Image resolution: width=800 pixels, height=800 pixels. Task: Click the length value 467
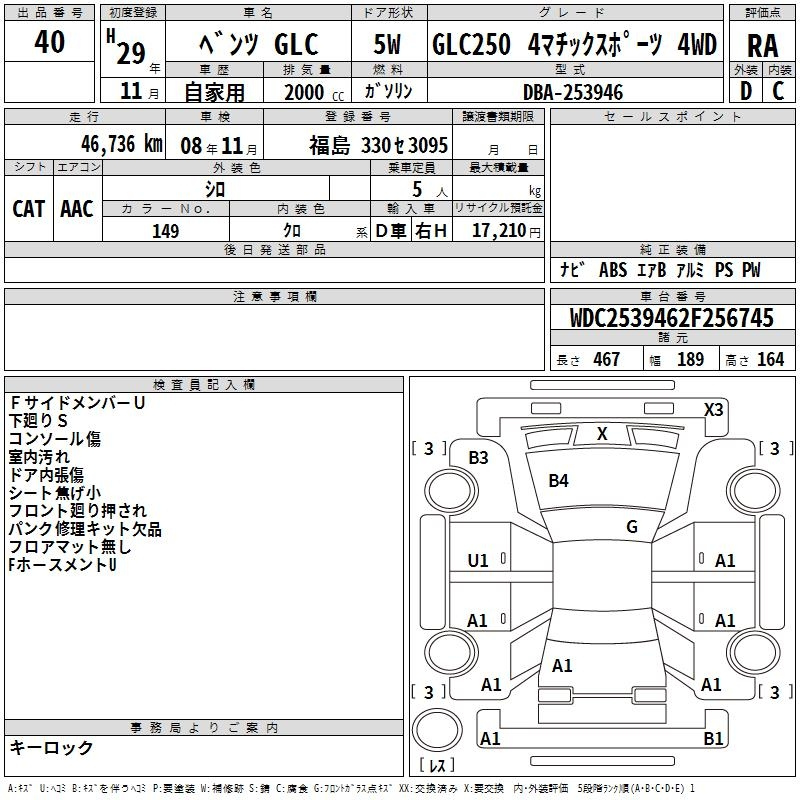click(x=607, y=360)
